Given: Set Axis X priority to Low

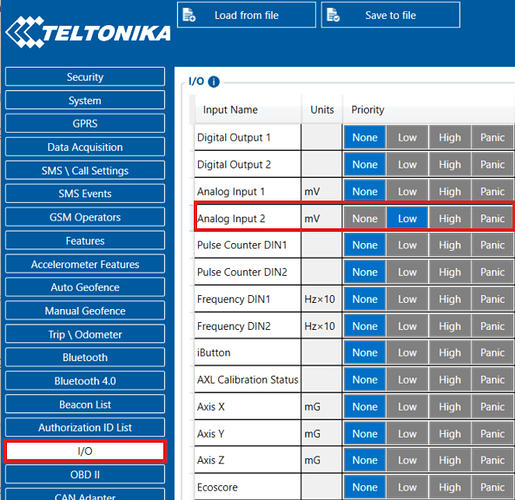Looking at the screenshot, I should tap(407, 407).
